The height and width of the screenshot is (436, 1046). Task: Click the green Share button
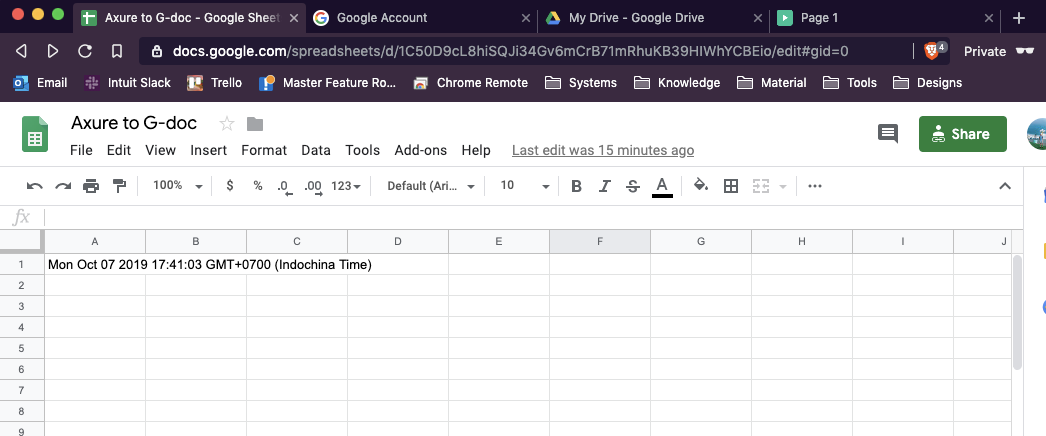pos(962,134)
